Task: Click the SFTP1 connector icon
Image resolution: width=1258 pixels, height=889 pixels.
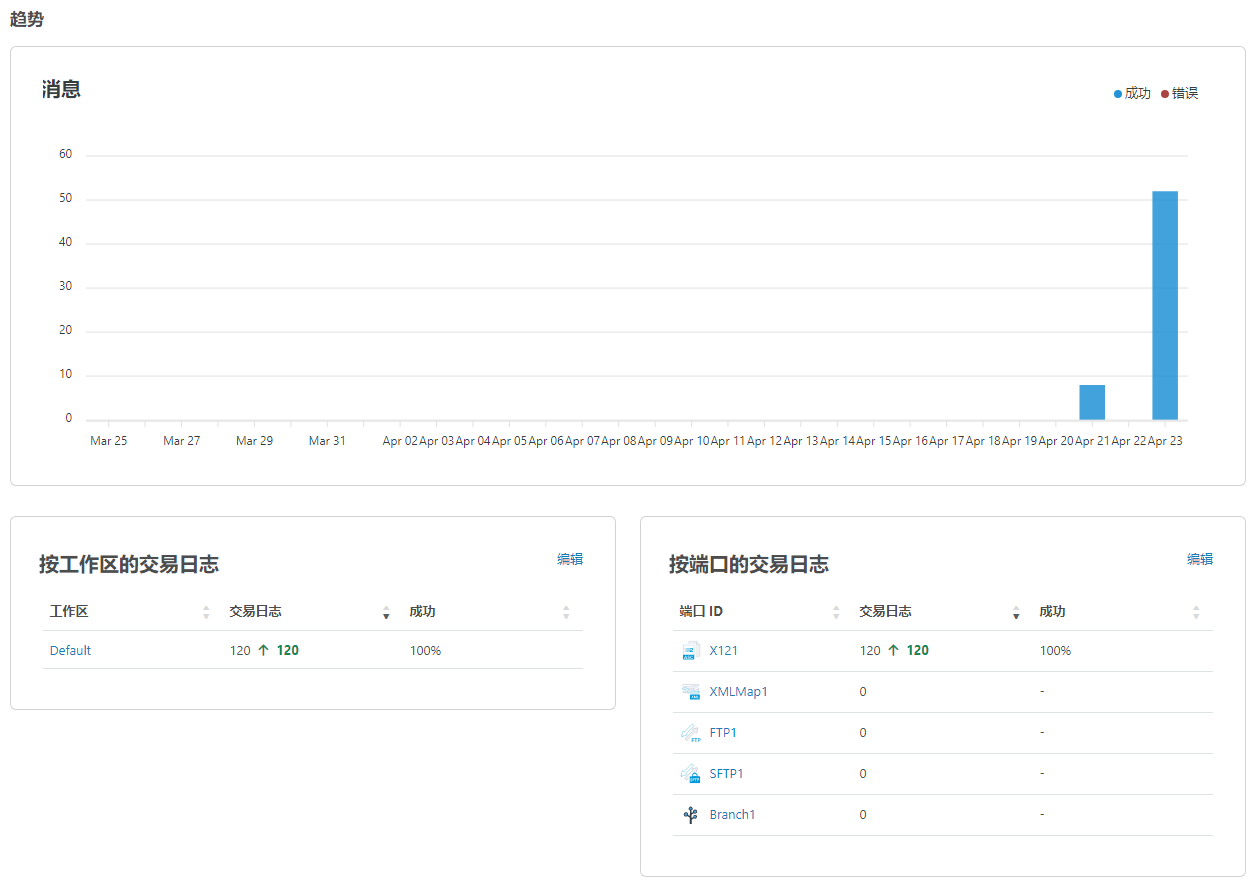Action: [x=691, y=774]
